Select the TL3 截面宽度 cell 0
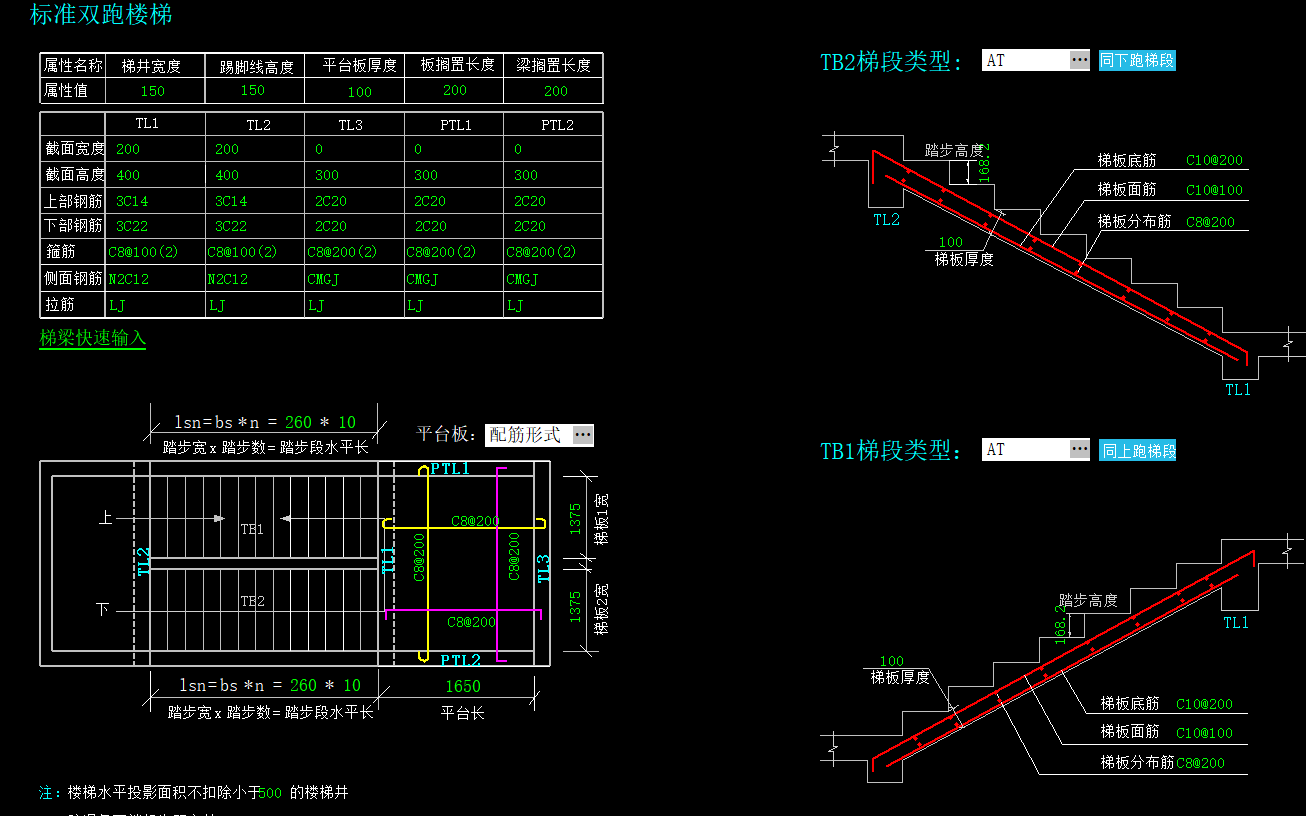The width and height of the screenshot is (1306, 816). tap(319, 149)
